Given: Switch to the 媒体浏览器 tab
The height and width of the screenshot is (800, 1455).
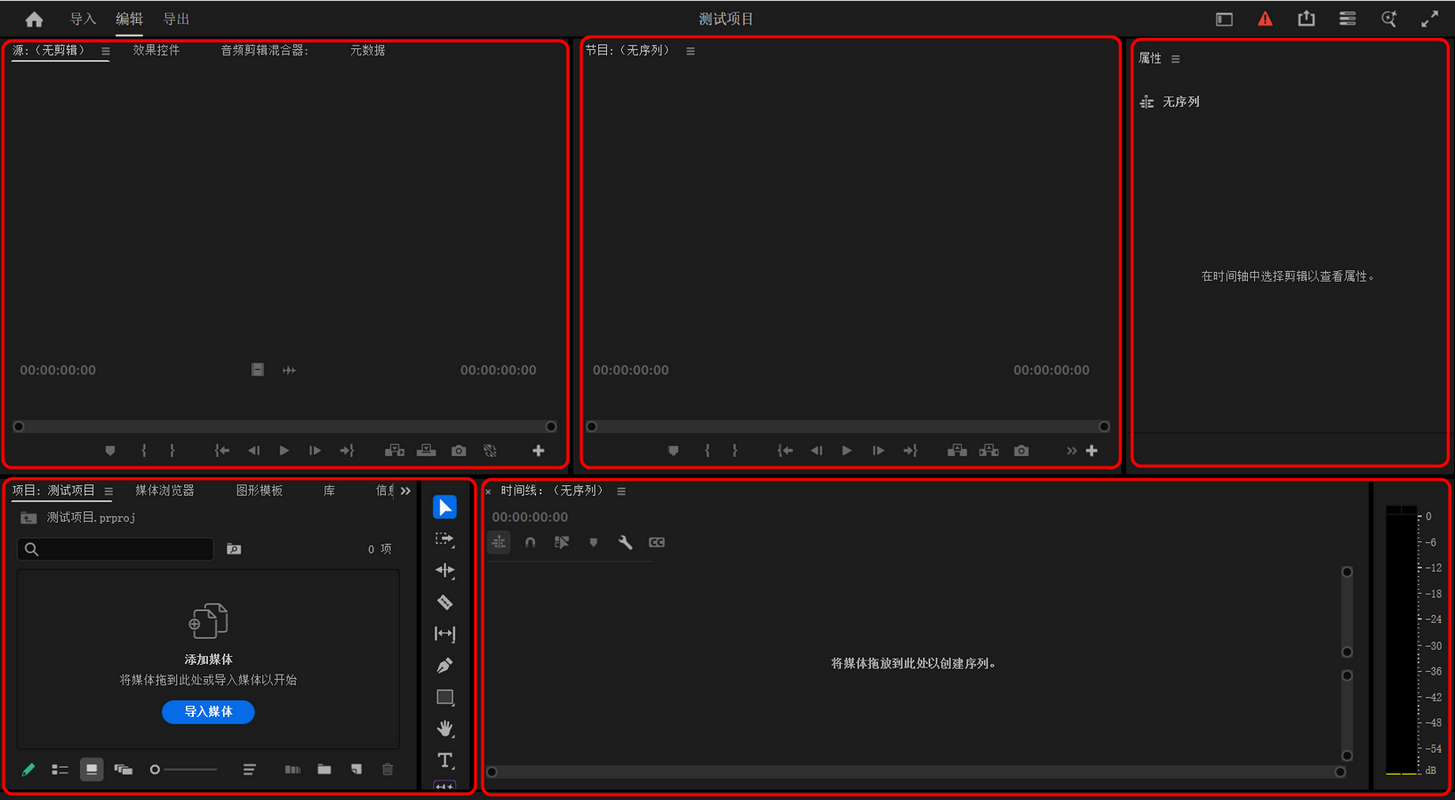Looking at the screenshot, I should pos(165,491).
